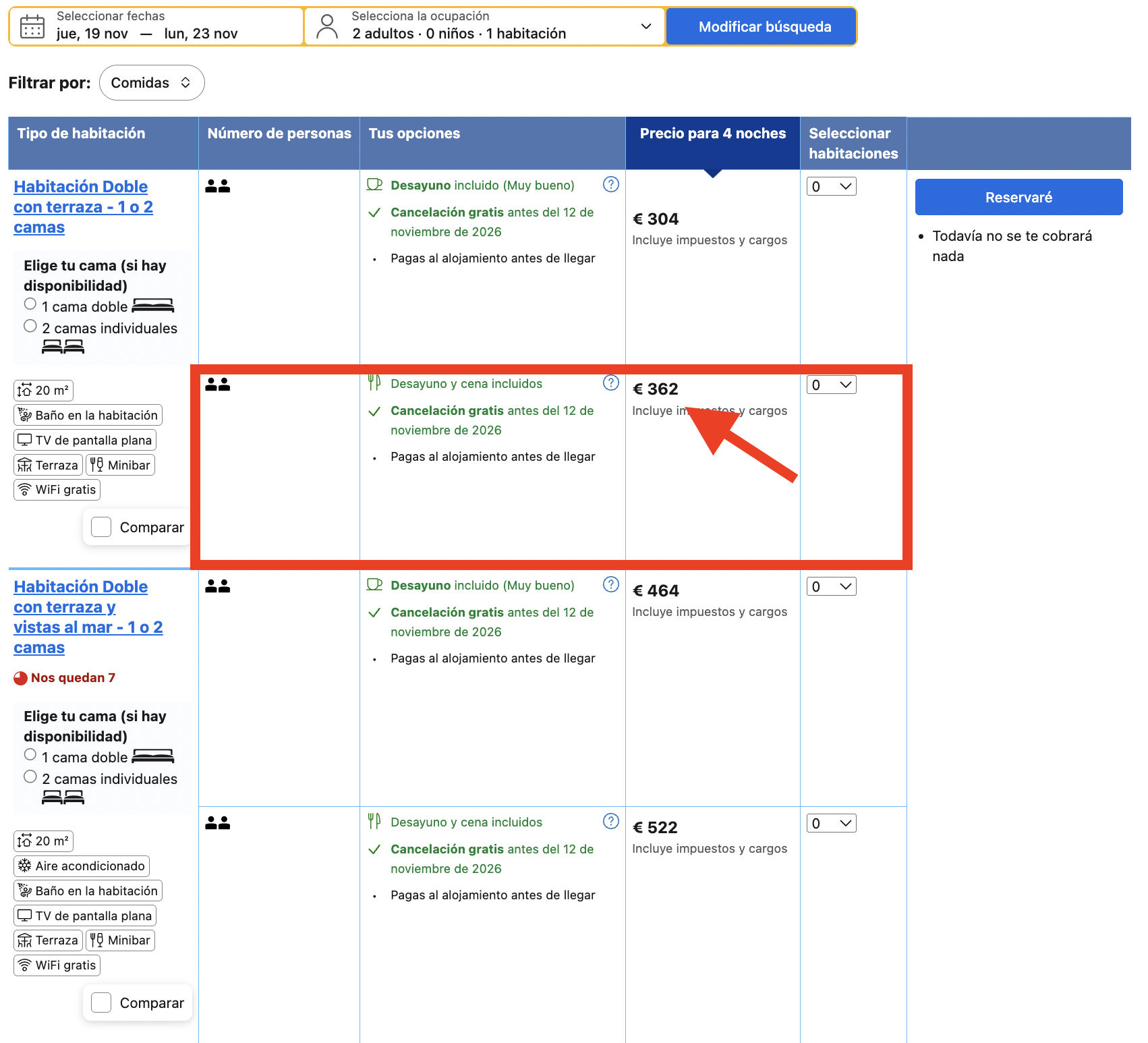Viewport: 1148px width, 1043px height.
Task: Click the check-in date 'jue, 19 nov'
Action: click(92, 34)
